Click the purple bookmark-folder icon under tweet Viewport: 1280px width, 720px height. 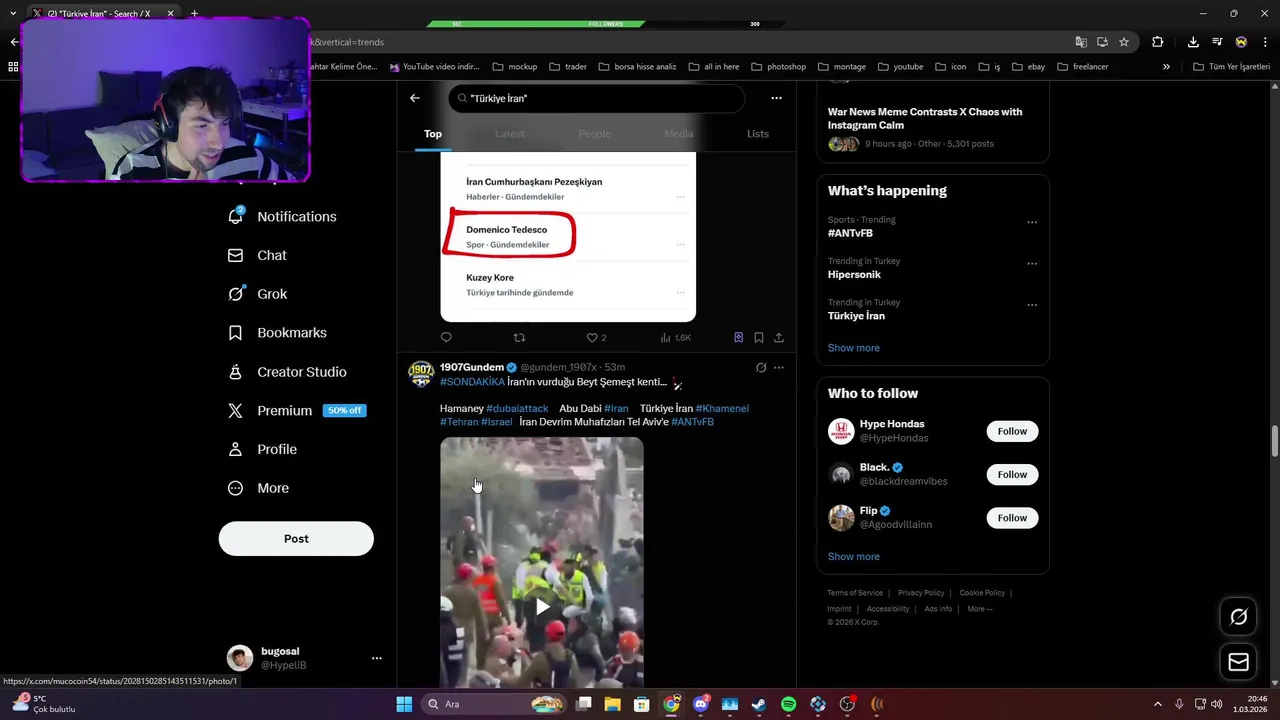(x=738, y=338)
